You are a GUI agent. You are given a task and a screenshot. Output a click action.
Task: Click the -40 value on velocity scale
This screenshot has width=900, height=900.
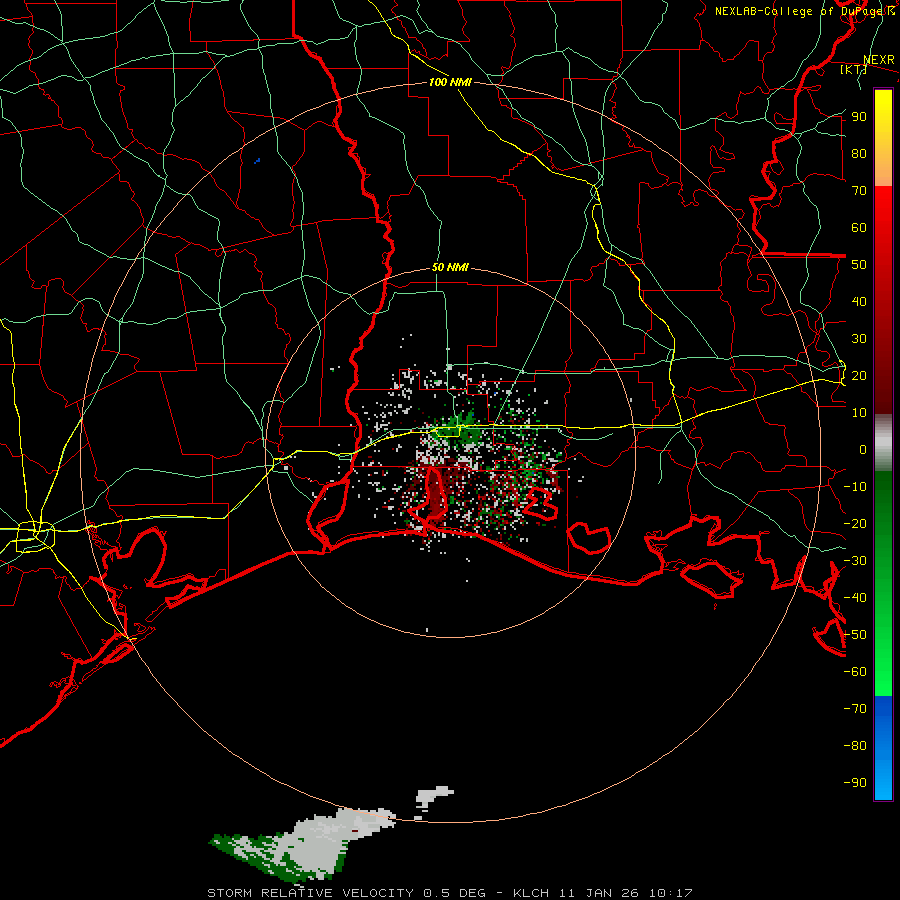[x=855, y=598]
